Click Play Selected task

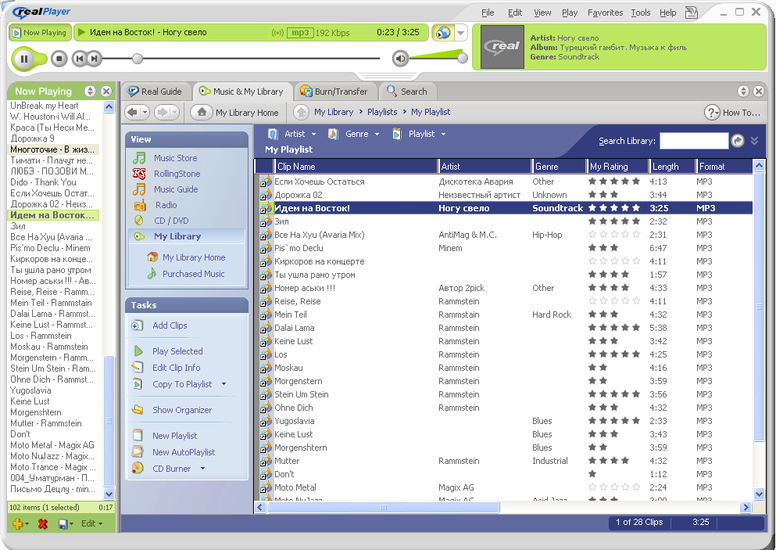(177, 351)
